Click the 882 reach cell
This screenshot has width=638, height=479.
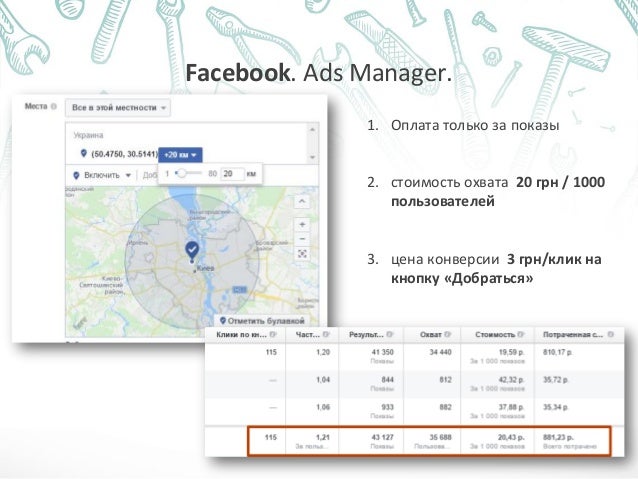(x=432, y=411)
